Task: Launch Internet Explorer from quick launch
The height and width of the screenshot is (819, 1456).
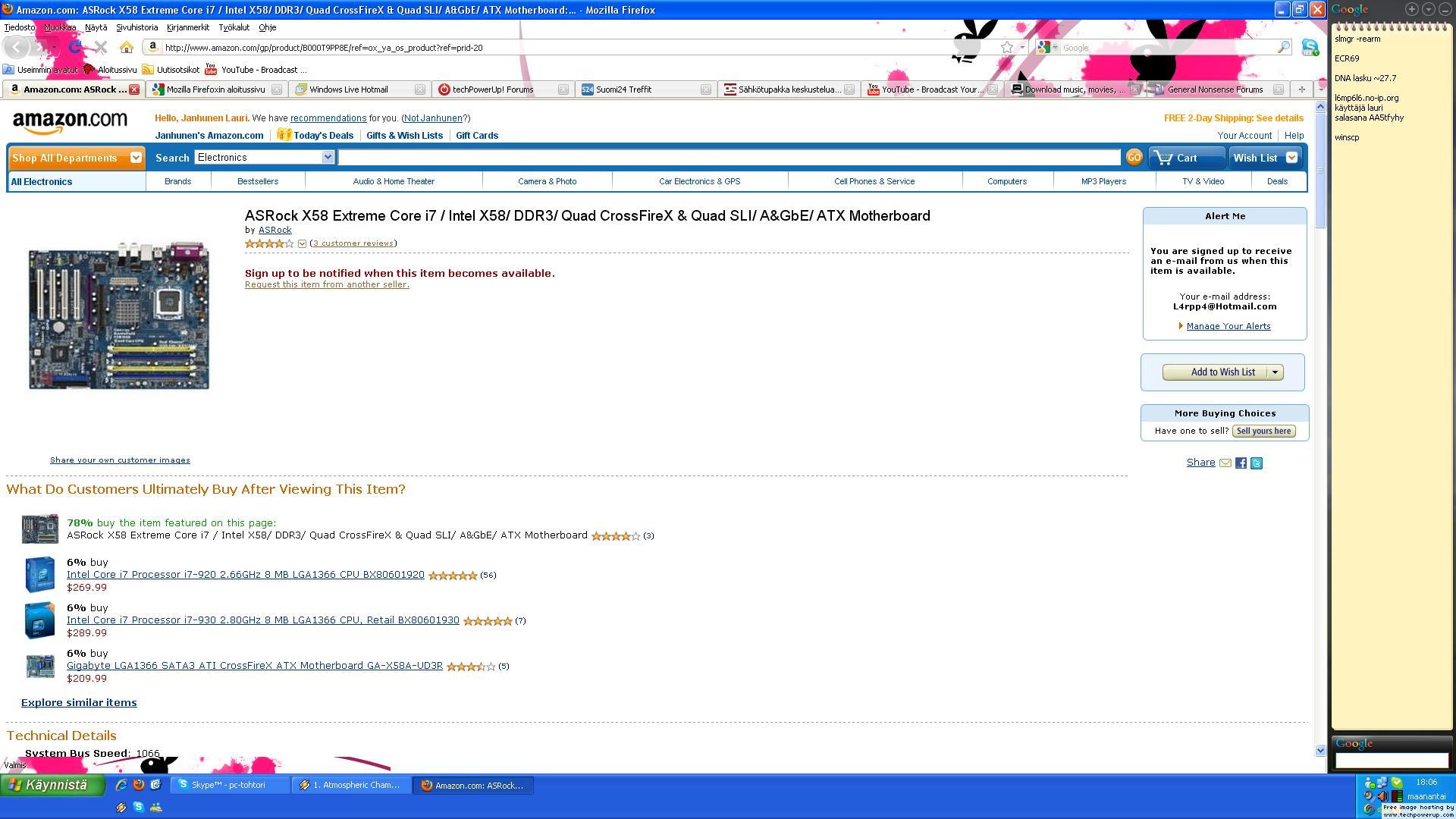Action: pyautogui.click(x=121, y=785)
